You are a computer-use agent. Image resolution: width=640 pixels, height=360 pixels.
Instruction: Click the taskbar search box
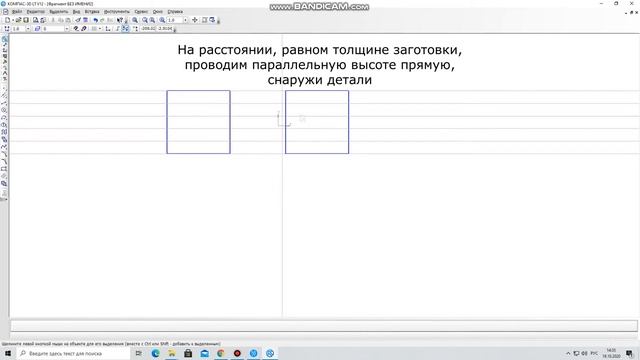73,353
